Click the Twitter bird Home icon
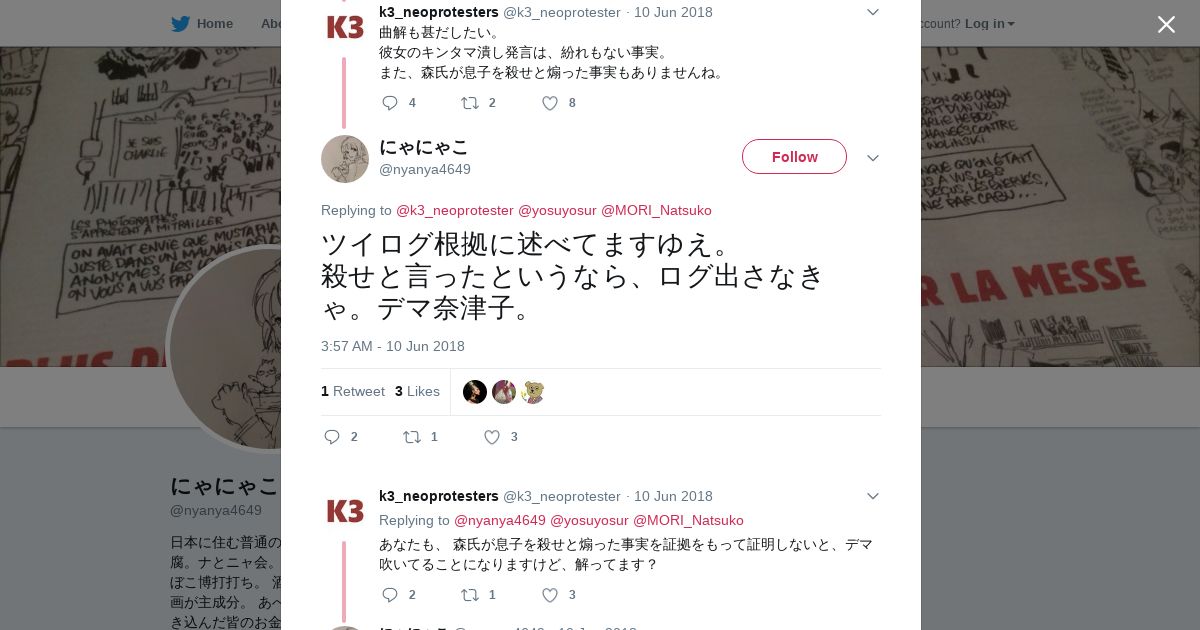This screenshot has width=1200, height=630. (x=180, y=23)
